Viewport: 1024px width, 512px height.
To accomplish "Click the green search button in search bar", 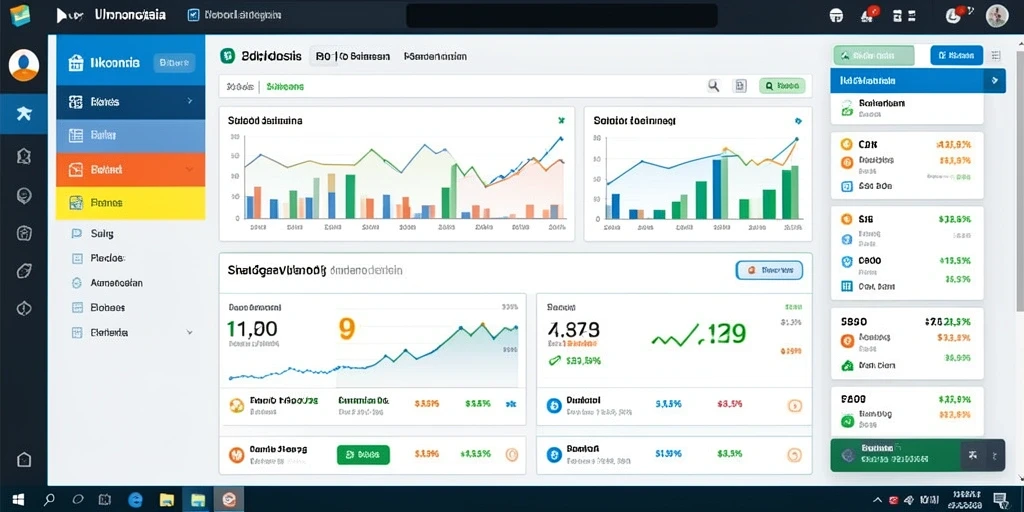I will coord(782,85).
